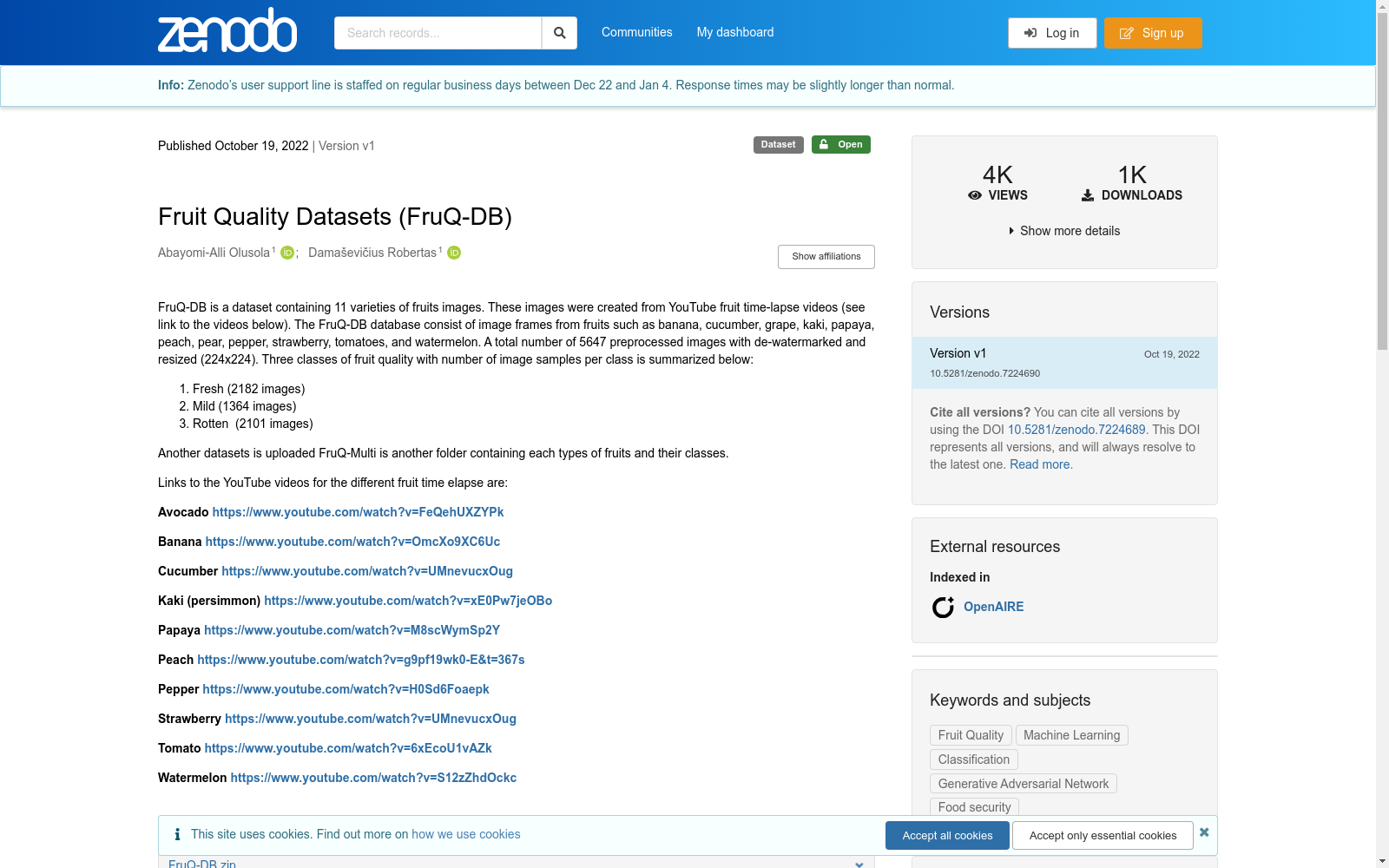
Task: Select the Fruit Quality keyword tag
Action: click(x=971, y=735)
